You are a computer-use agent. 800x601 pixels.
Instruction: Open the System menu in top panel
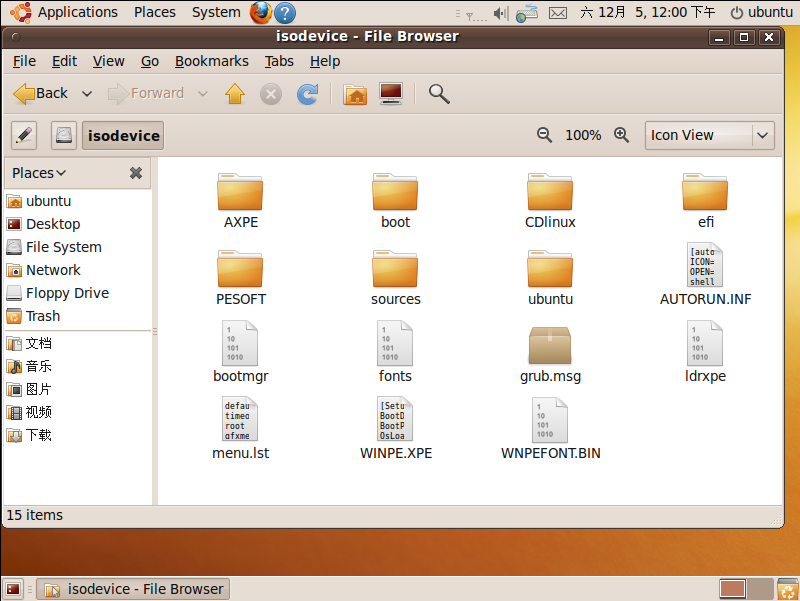[216, 12]
